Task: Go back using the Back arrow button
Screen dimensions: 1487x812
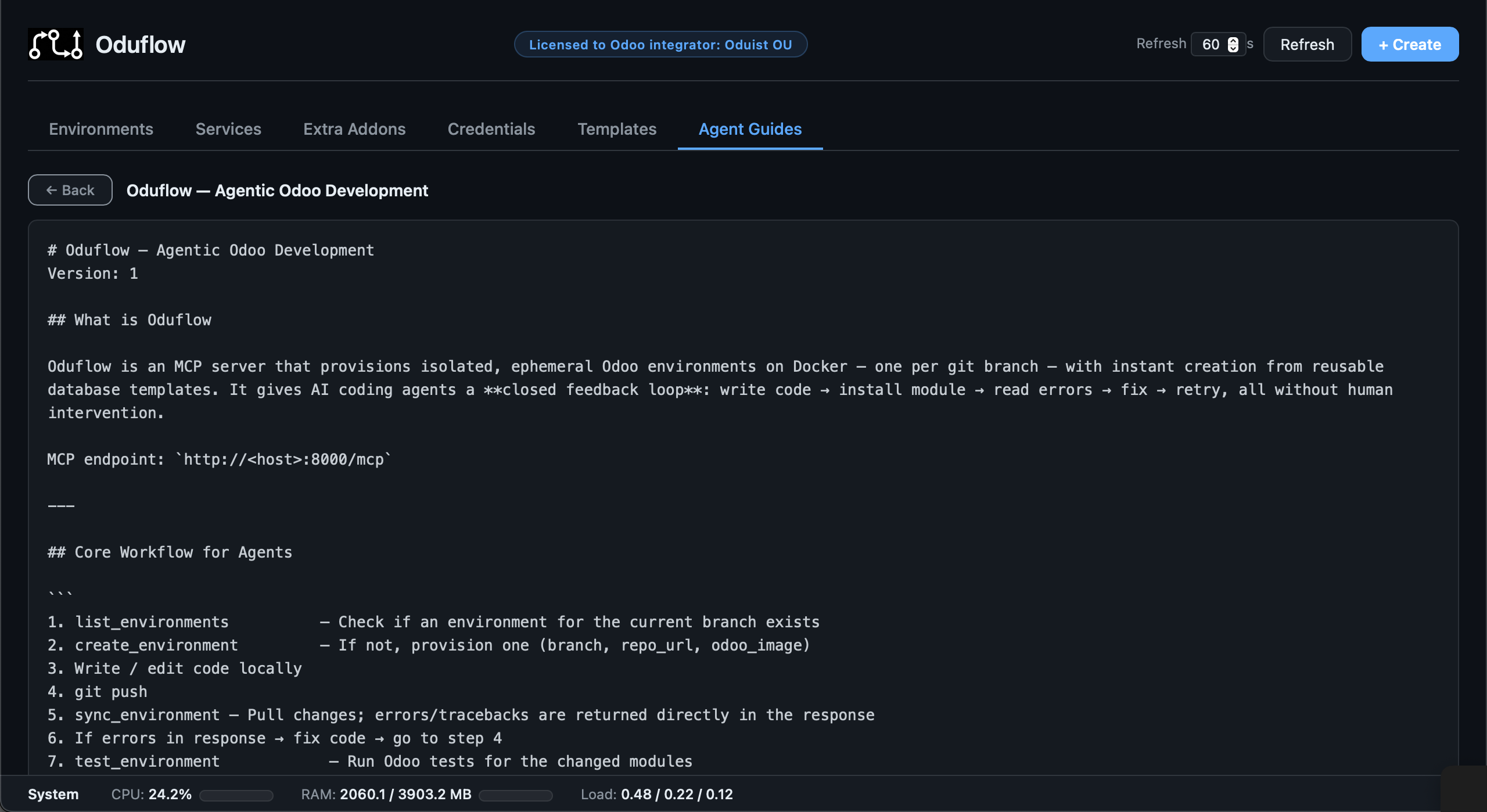Action: [70, 191]
